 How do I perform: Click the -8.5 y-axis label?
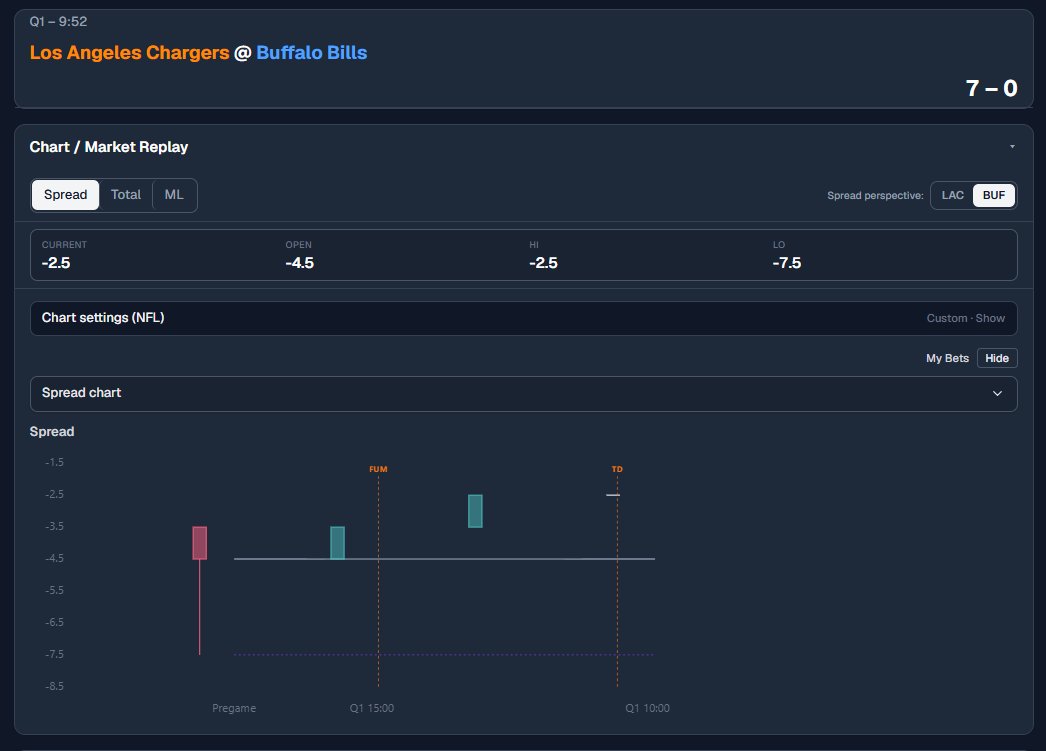click(54, 686)
